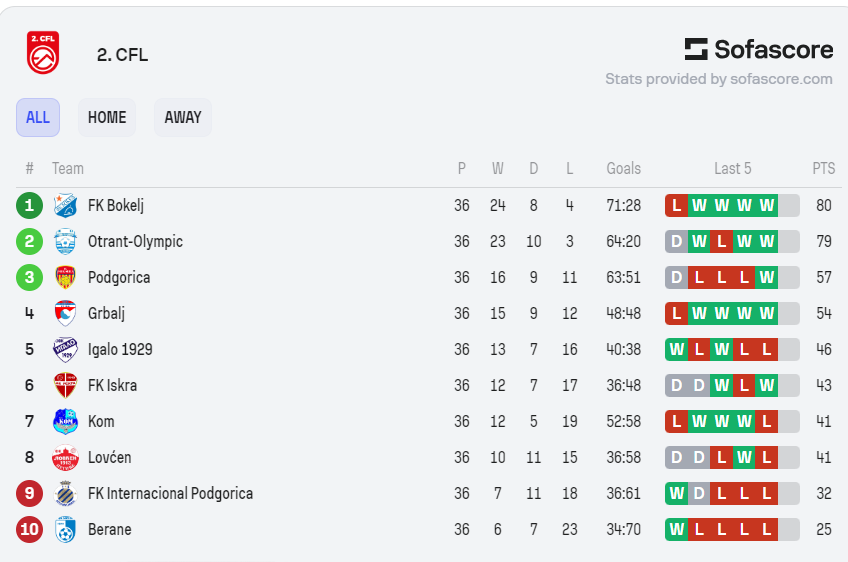Open the Sofascore logo link
Screen dimensions: 848x562
tap(758, 49)
